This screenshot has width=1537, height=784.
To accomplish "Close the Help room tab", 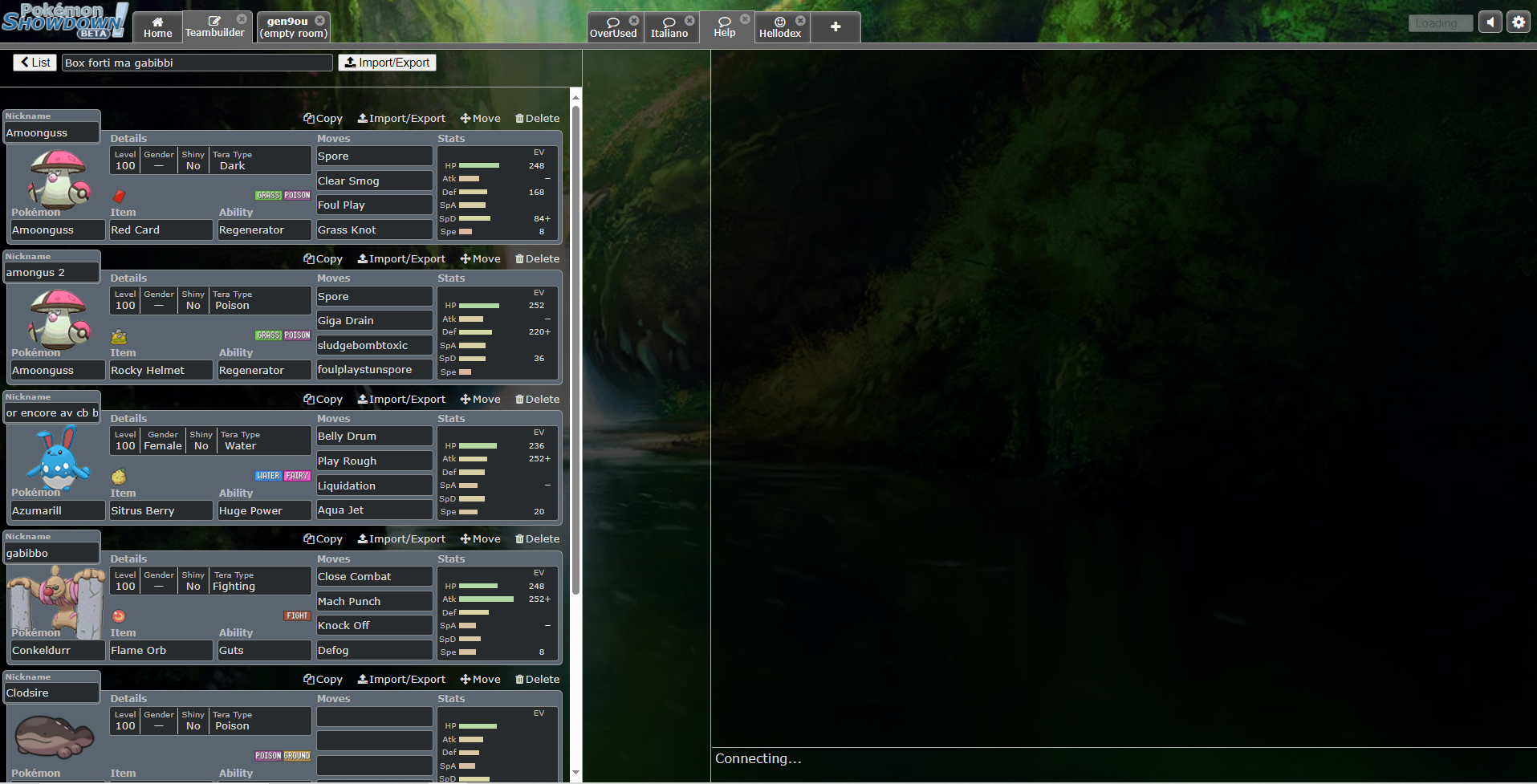I will point(745,18).
